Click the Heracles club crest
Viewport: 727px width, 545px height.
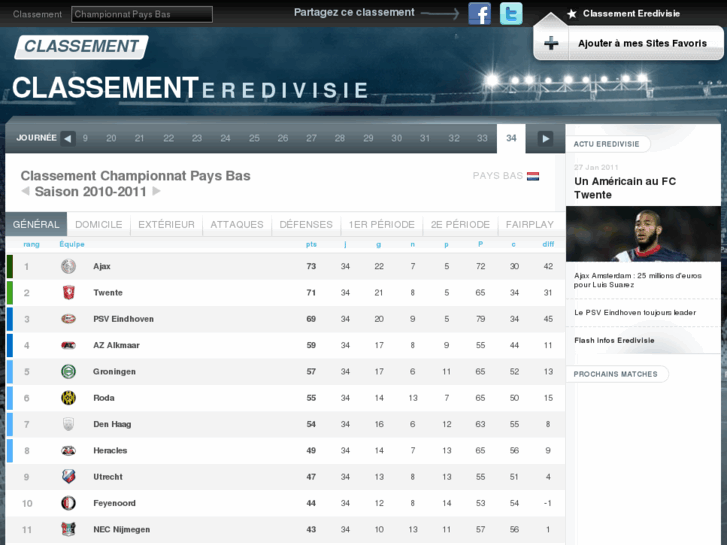click(68, 450)
